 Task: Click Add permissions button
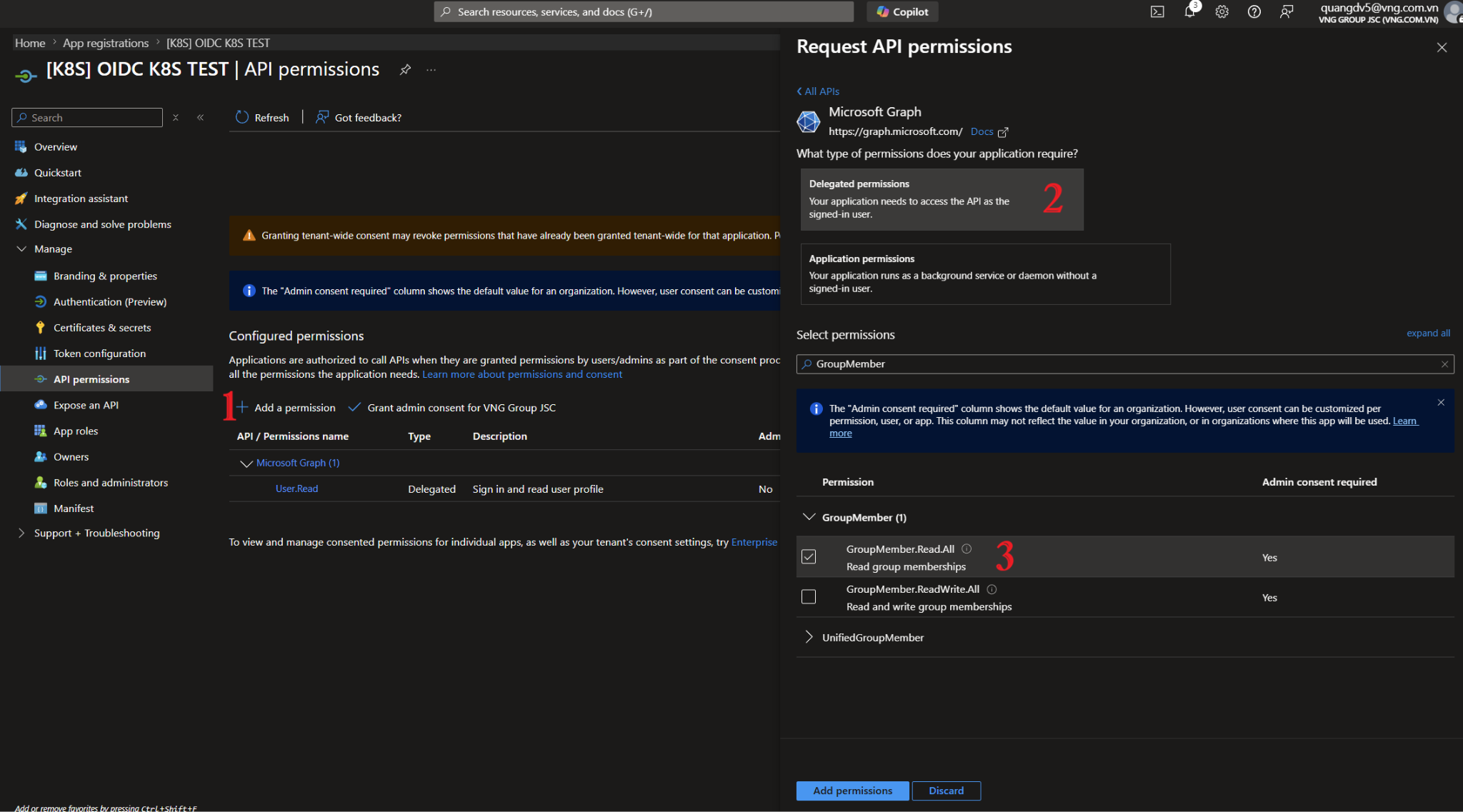tap(852, 791)
